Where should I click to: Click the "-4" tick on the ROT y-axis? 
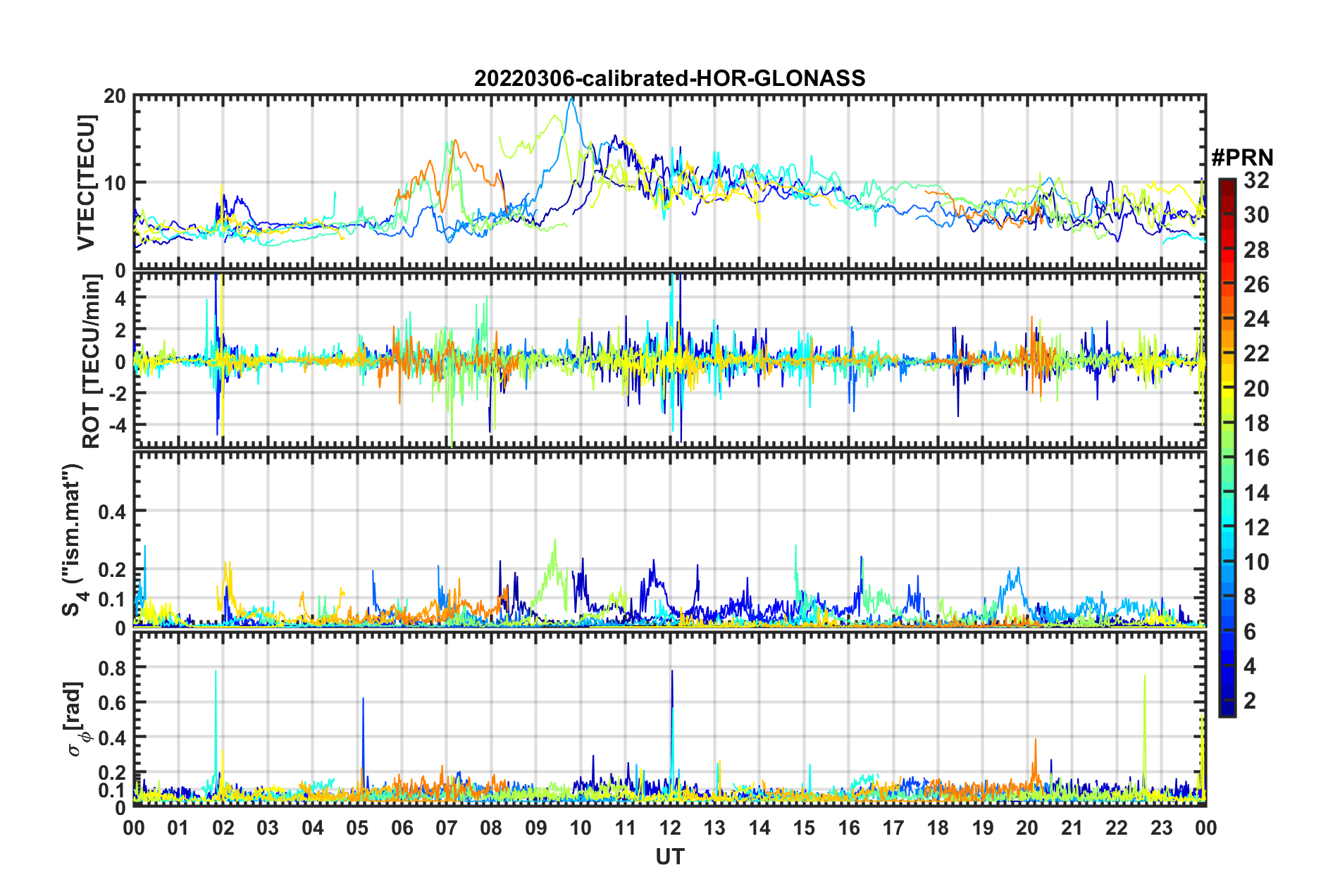(x=116, y=425)
